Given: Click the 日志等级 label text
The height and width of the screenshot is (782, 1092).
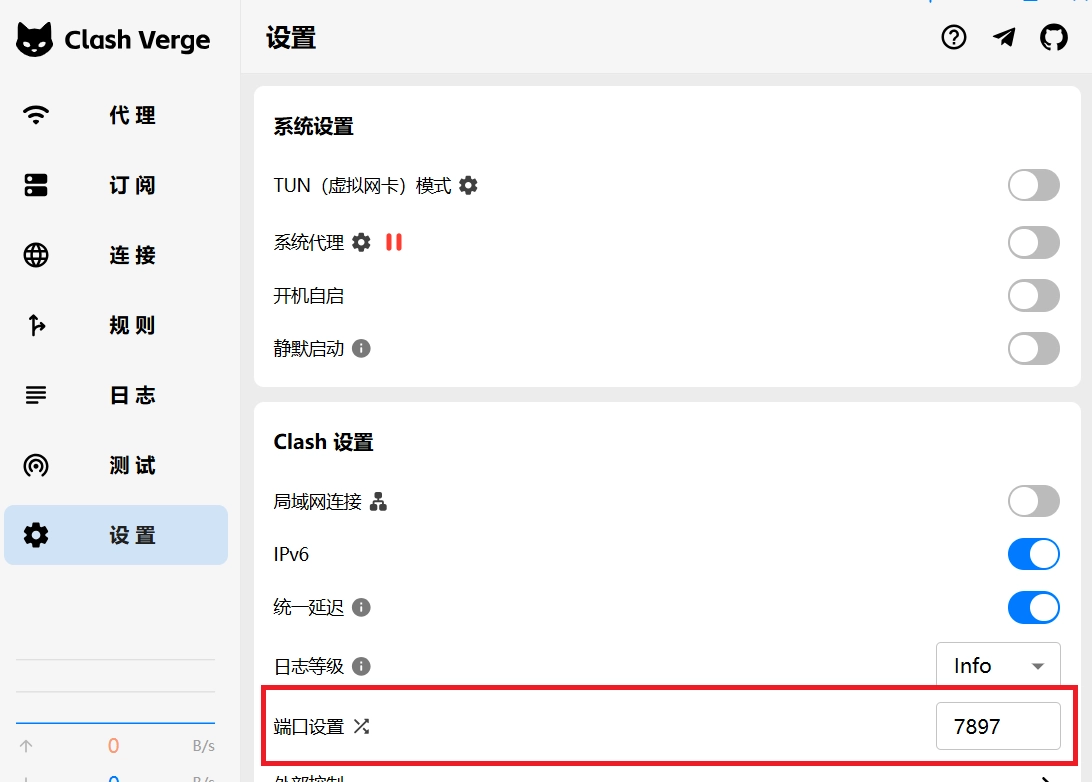Looking at the screenshot, I should click(309, 666).
